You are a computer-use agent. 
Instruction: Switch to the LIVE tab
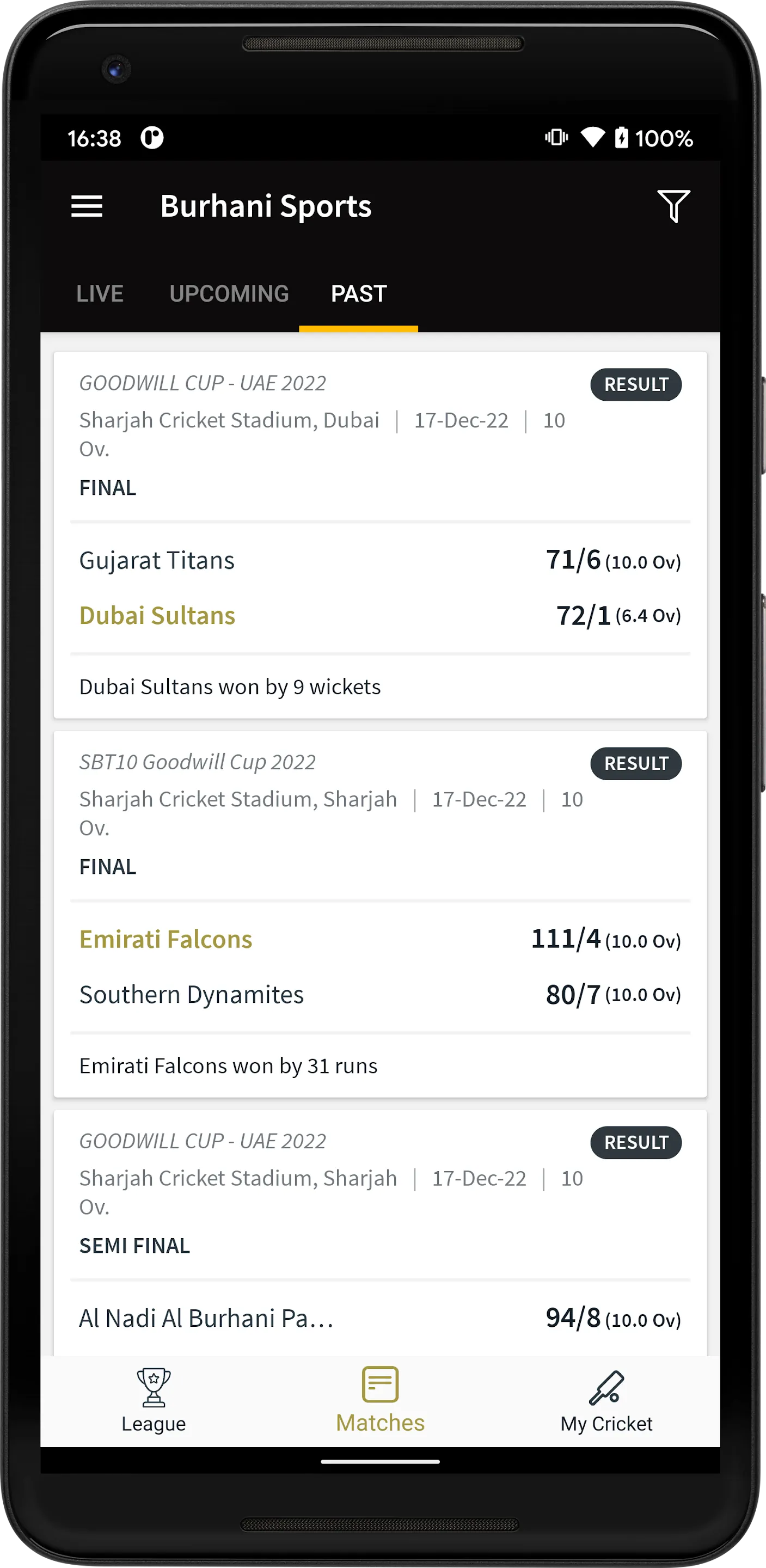pyautogui.click(x=100, y=294)
